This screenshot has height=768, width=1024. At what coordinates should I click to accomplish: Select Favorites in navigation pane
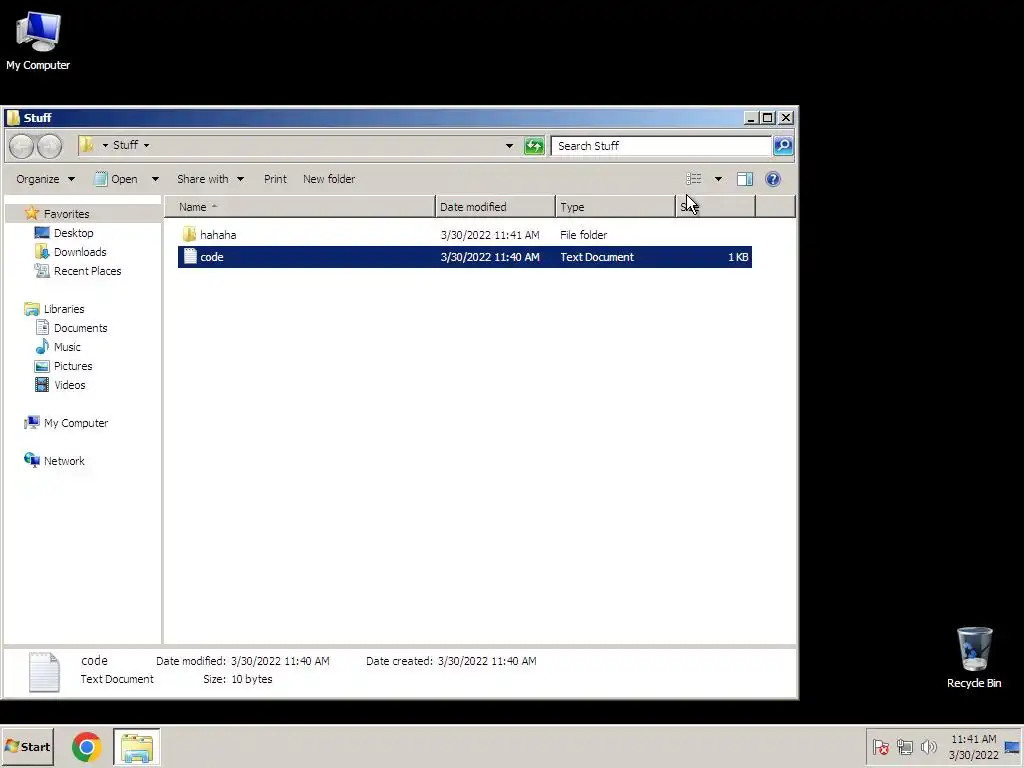(66, 214)
